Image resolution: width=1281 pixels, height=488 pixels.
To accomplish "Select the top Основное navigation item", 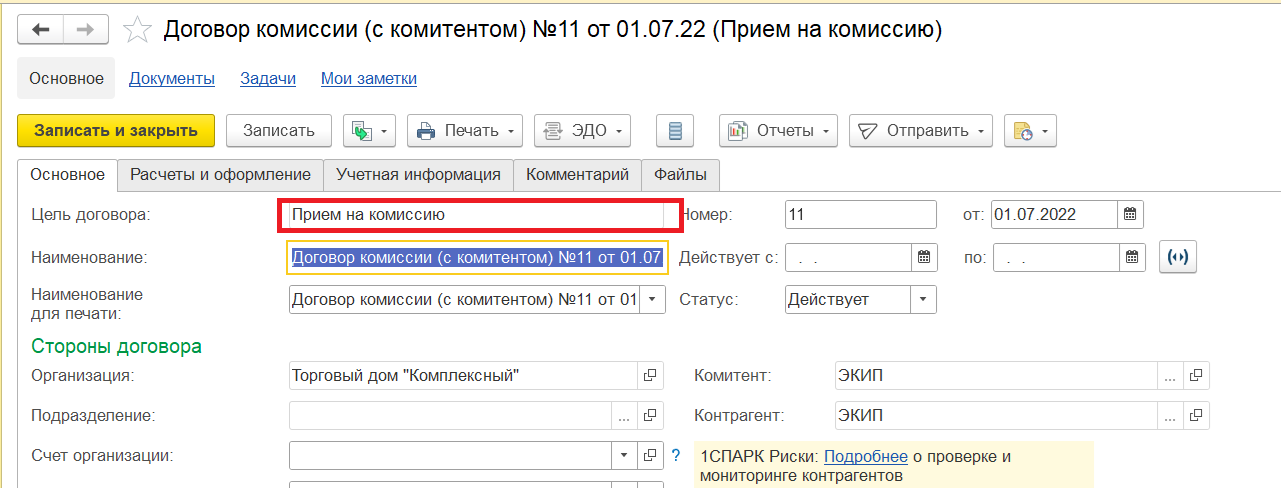I will point(66,78).
